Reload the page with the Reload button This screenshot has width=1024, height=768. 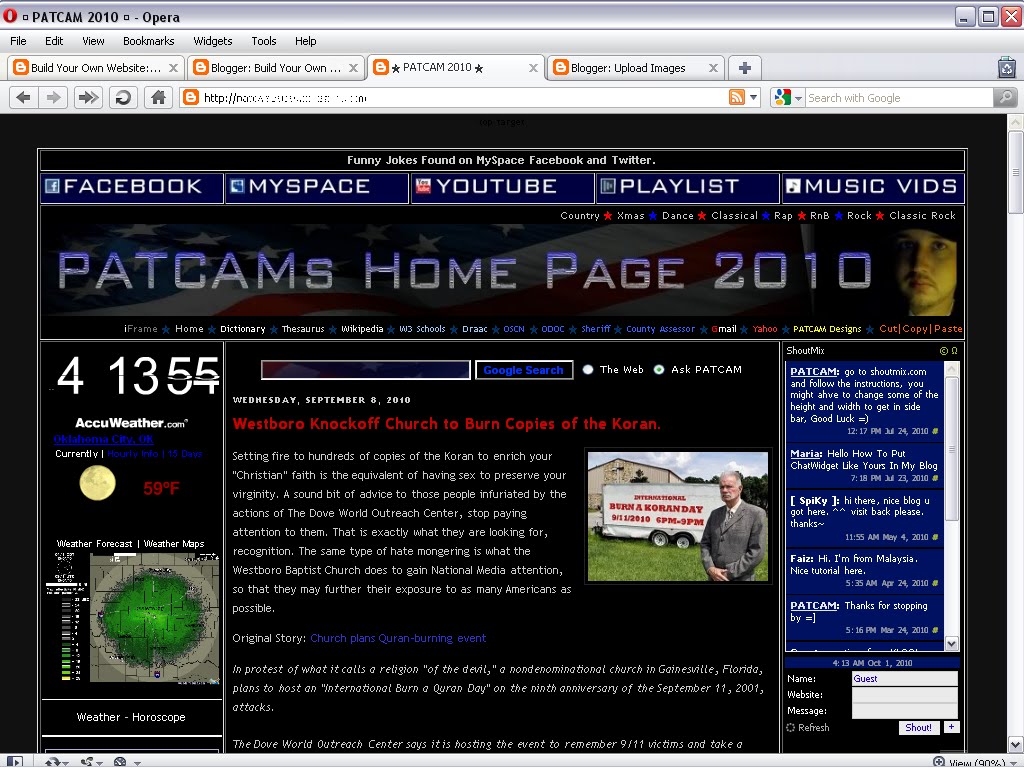123,98
